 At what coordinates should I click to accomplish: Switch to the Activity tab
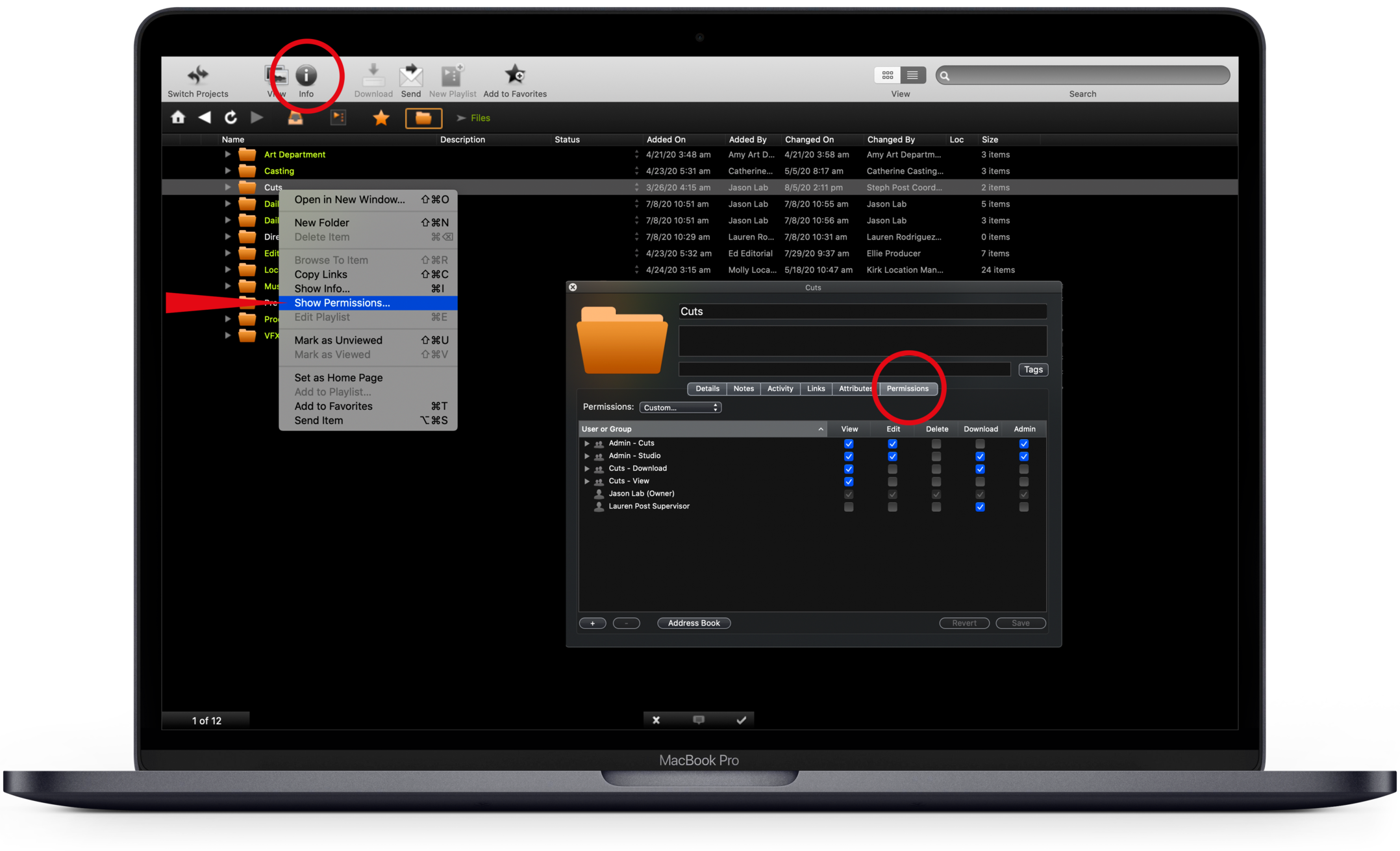[780, 388]
